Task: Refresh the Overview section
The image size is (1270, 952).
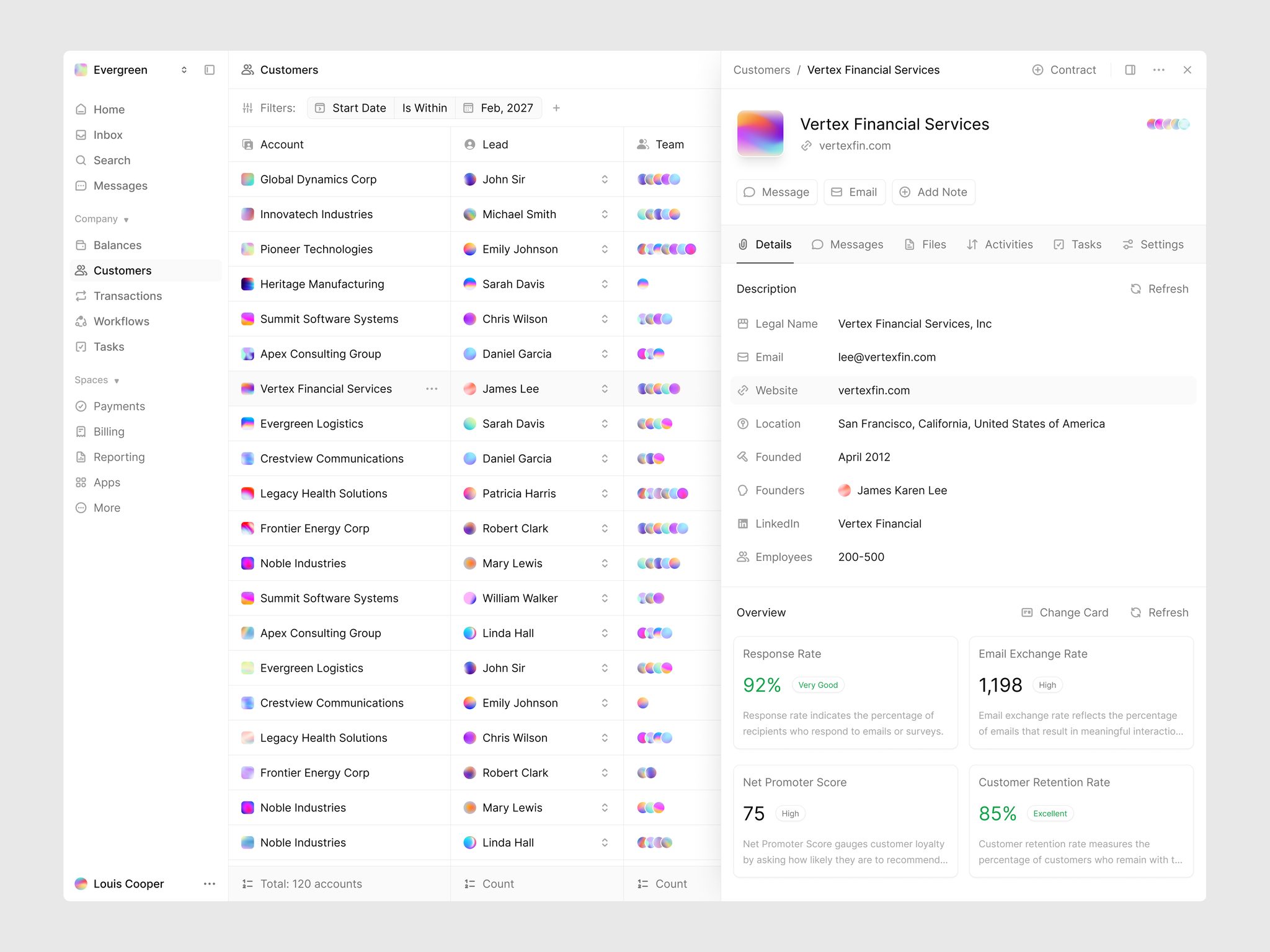Action: [x=1160, y=613]
